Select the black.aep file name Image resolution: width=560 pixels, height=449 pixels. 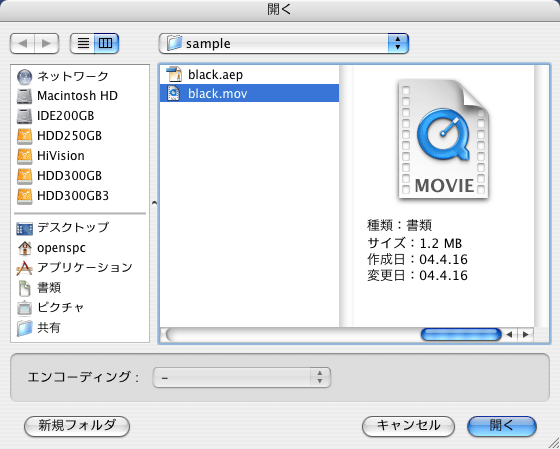(215, 75)
